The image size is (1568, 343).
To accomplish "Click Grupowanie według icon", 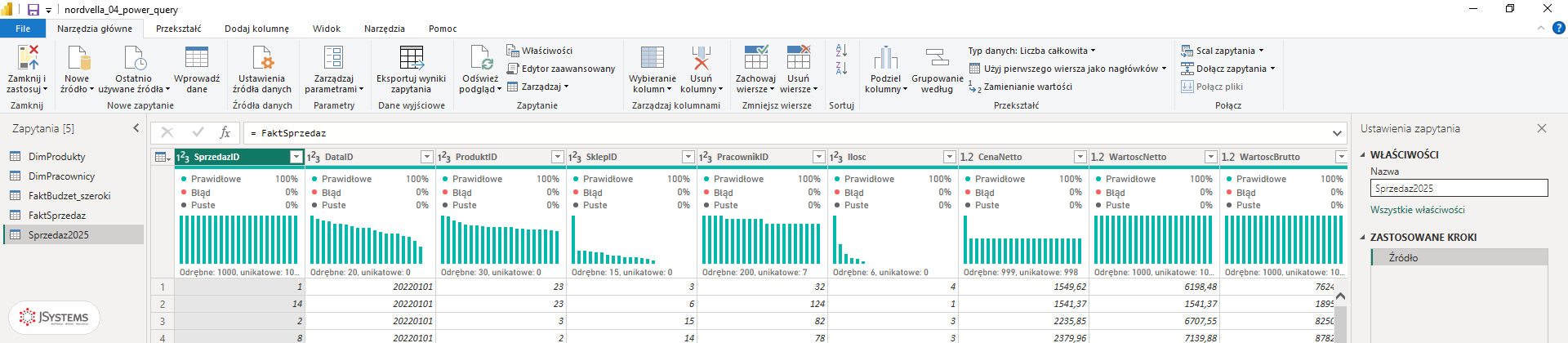I will coord(937,57).
